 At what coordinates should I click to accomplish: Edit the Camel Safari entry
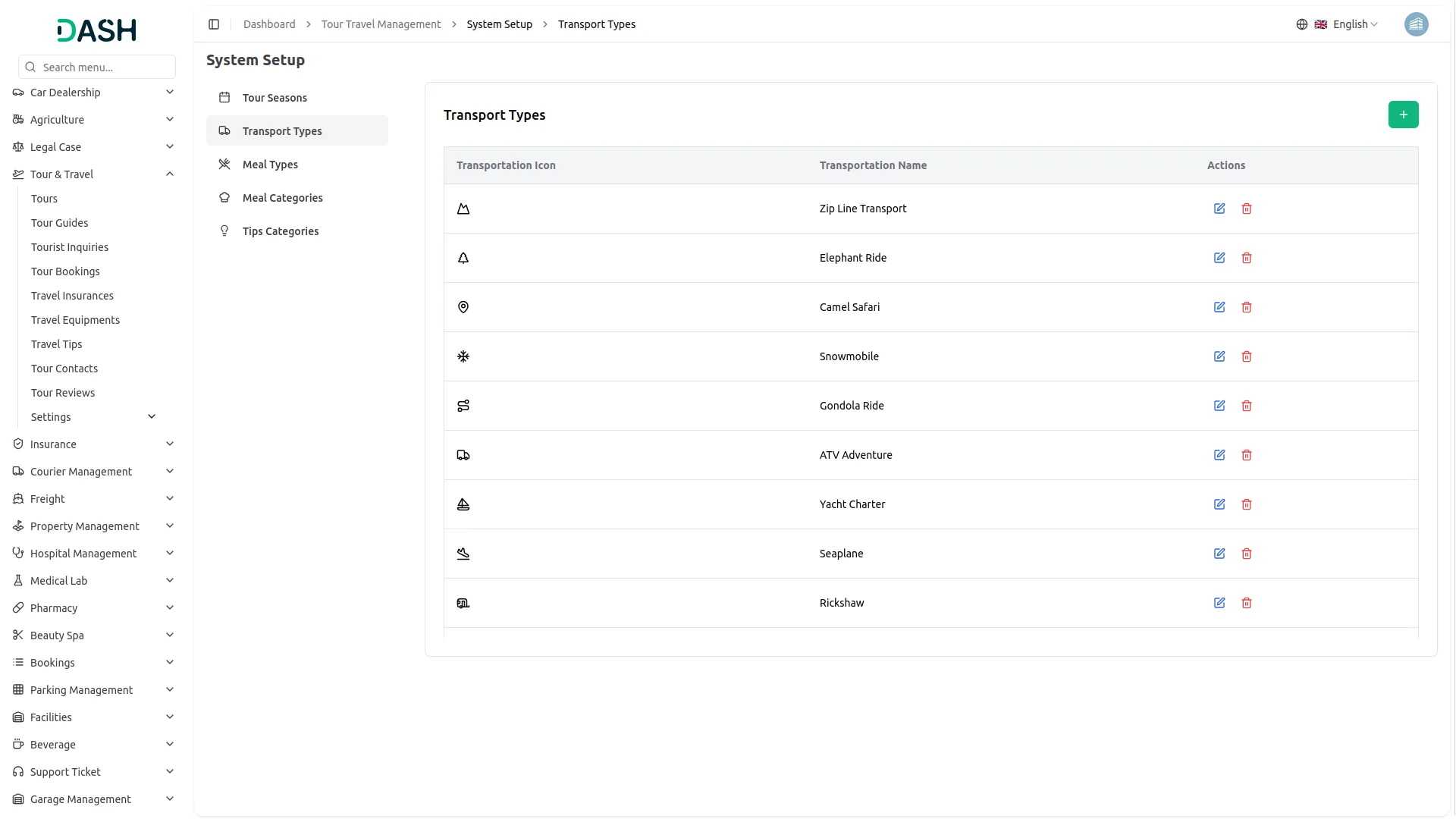pyautogui.click(x=1219, y=307)
